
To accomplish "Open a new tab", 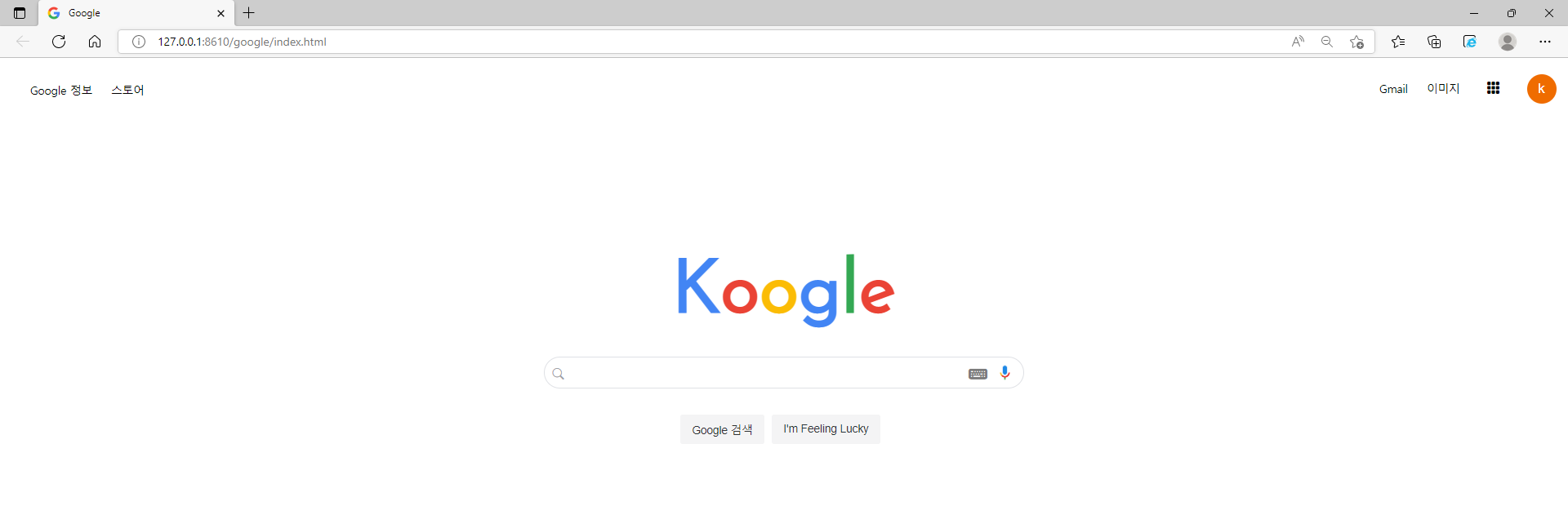I will coord(249,13).
